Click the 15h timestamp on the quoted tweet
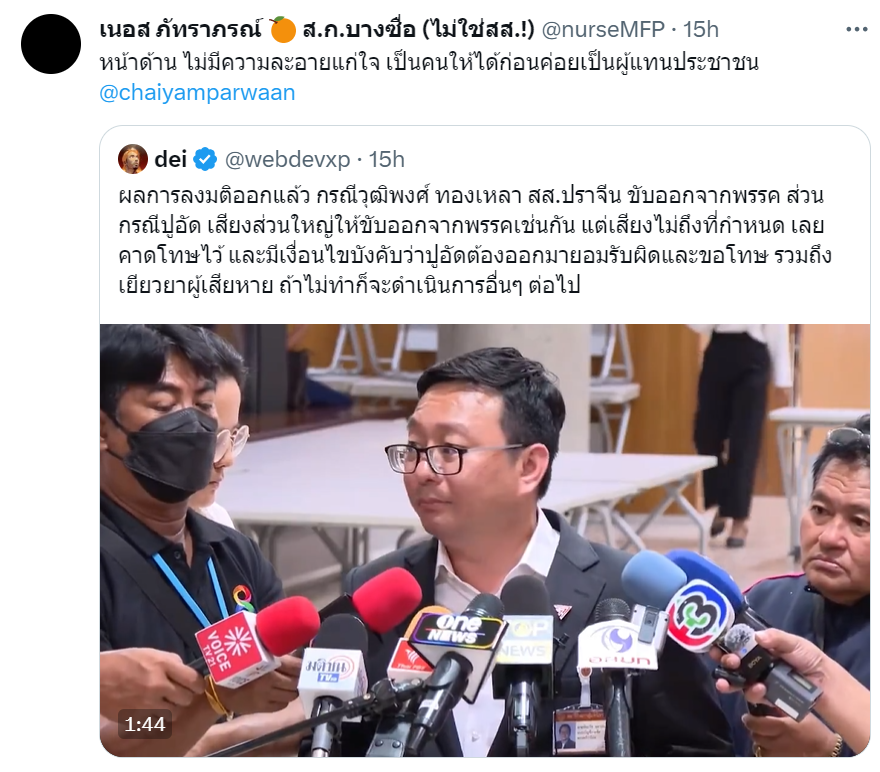880x772 pixels. [387, 160]
